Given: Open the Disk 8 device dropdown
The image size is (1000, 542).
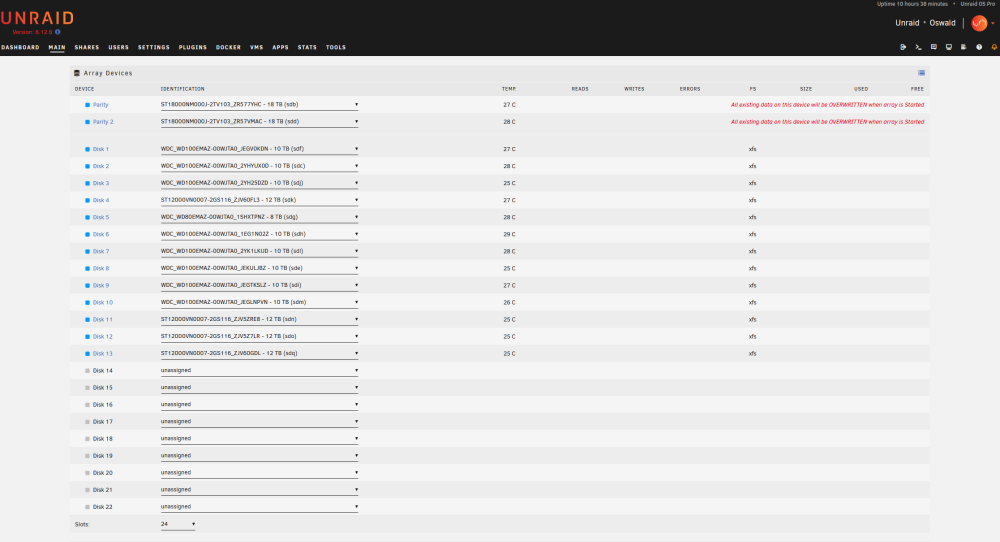Looking at the screenshot, I should point(259,268).
